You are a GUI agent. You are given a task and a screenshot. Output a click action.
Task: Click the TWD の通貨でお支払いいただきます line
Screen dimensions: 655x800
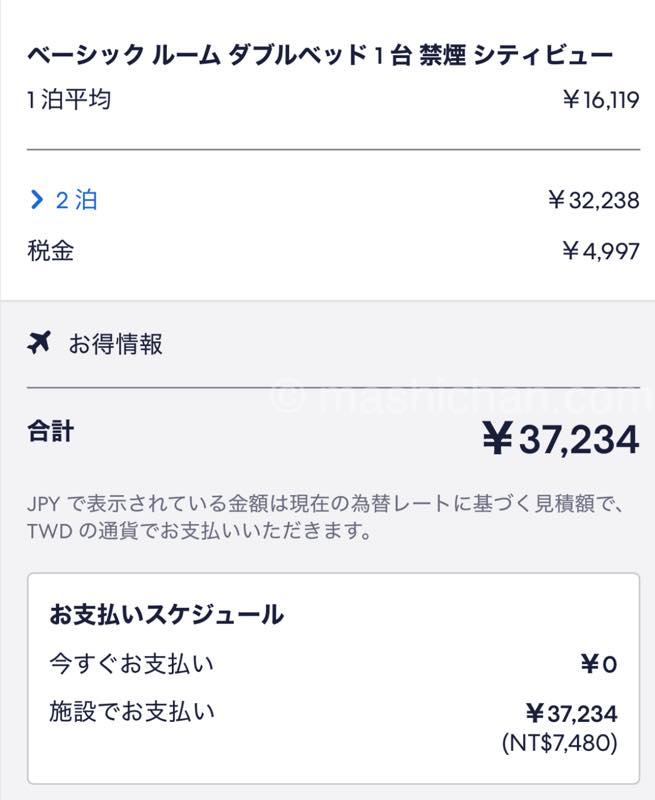coord(200,532)
